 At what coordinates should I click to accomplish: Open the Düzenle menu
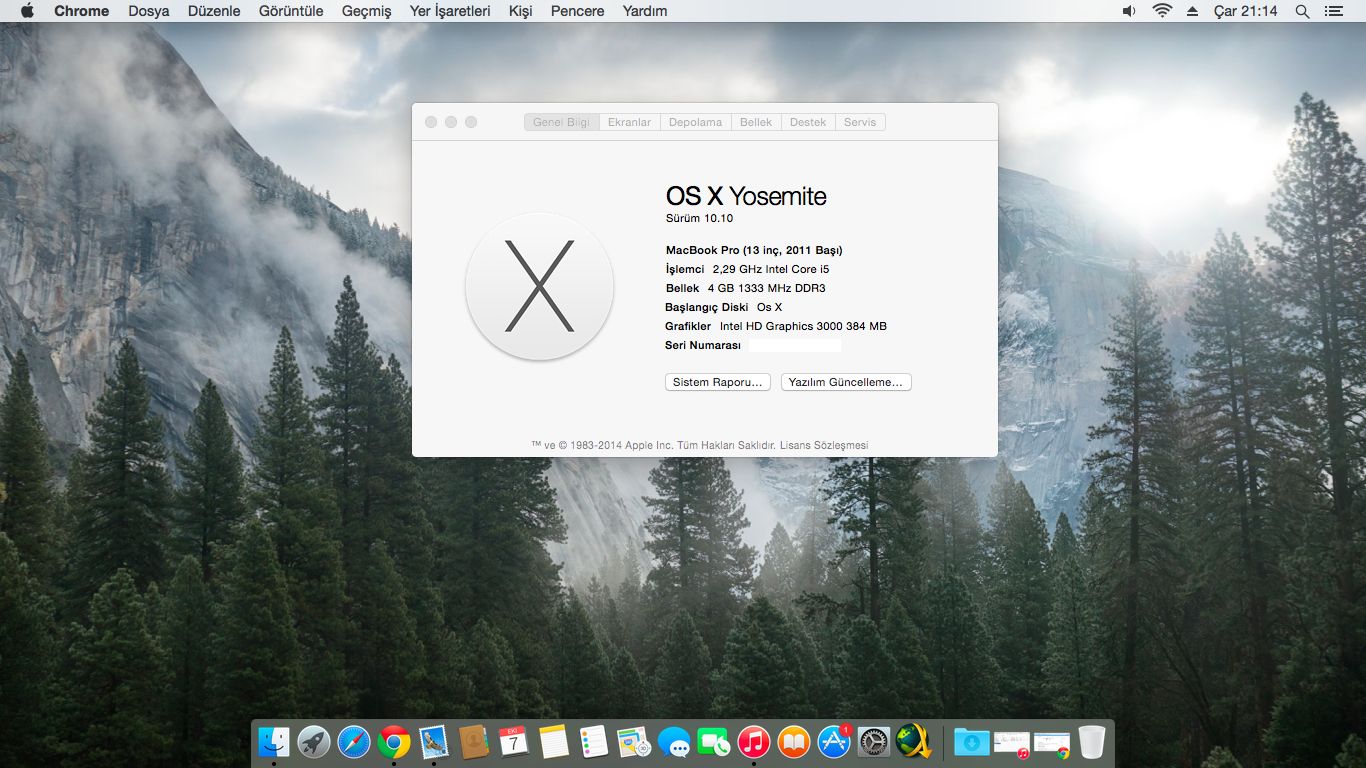[x=214, y=11]
